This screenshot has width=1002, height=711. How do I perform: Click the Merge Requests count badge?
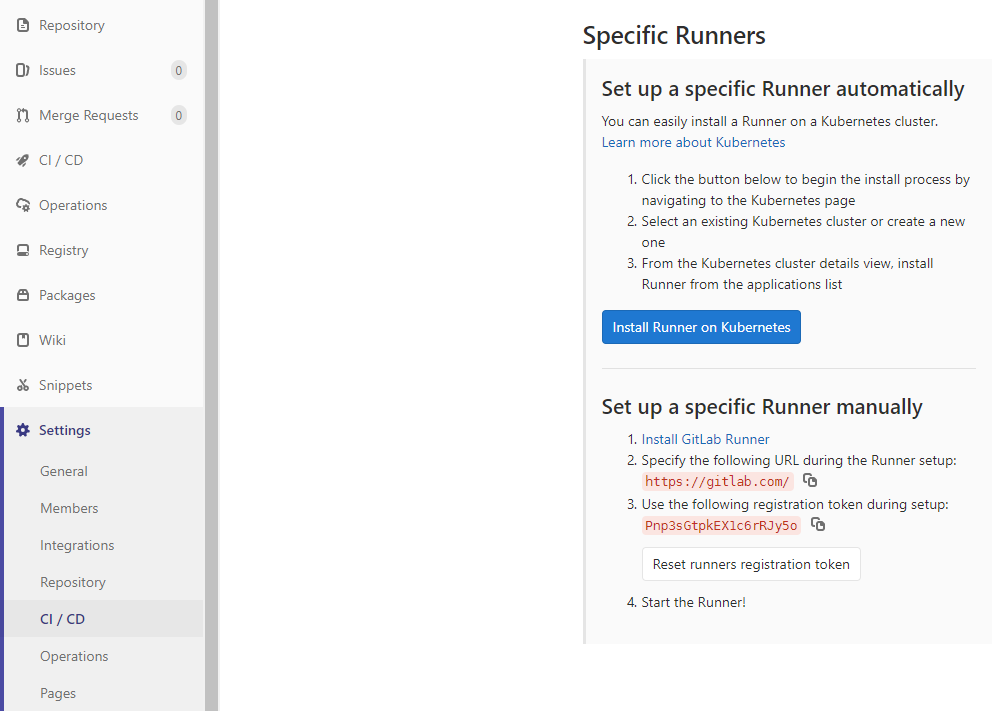[x=179, y=115]
